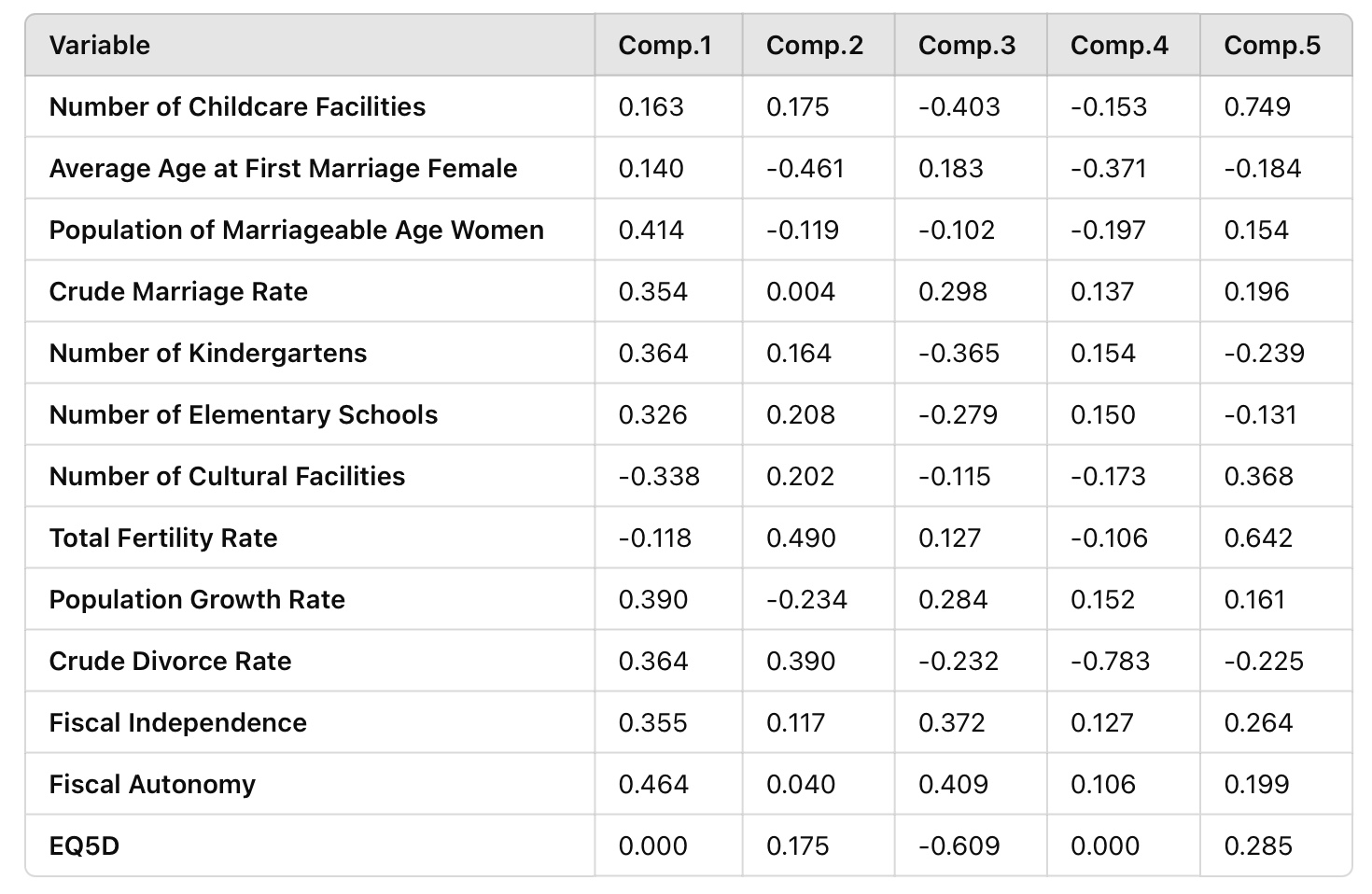This screenshot has height=894, width=1372.
Task: Click the Number of Childcare Facilities row label
Action: click(x=237, y=106)
